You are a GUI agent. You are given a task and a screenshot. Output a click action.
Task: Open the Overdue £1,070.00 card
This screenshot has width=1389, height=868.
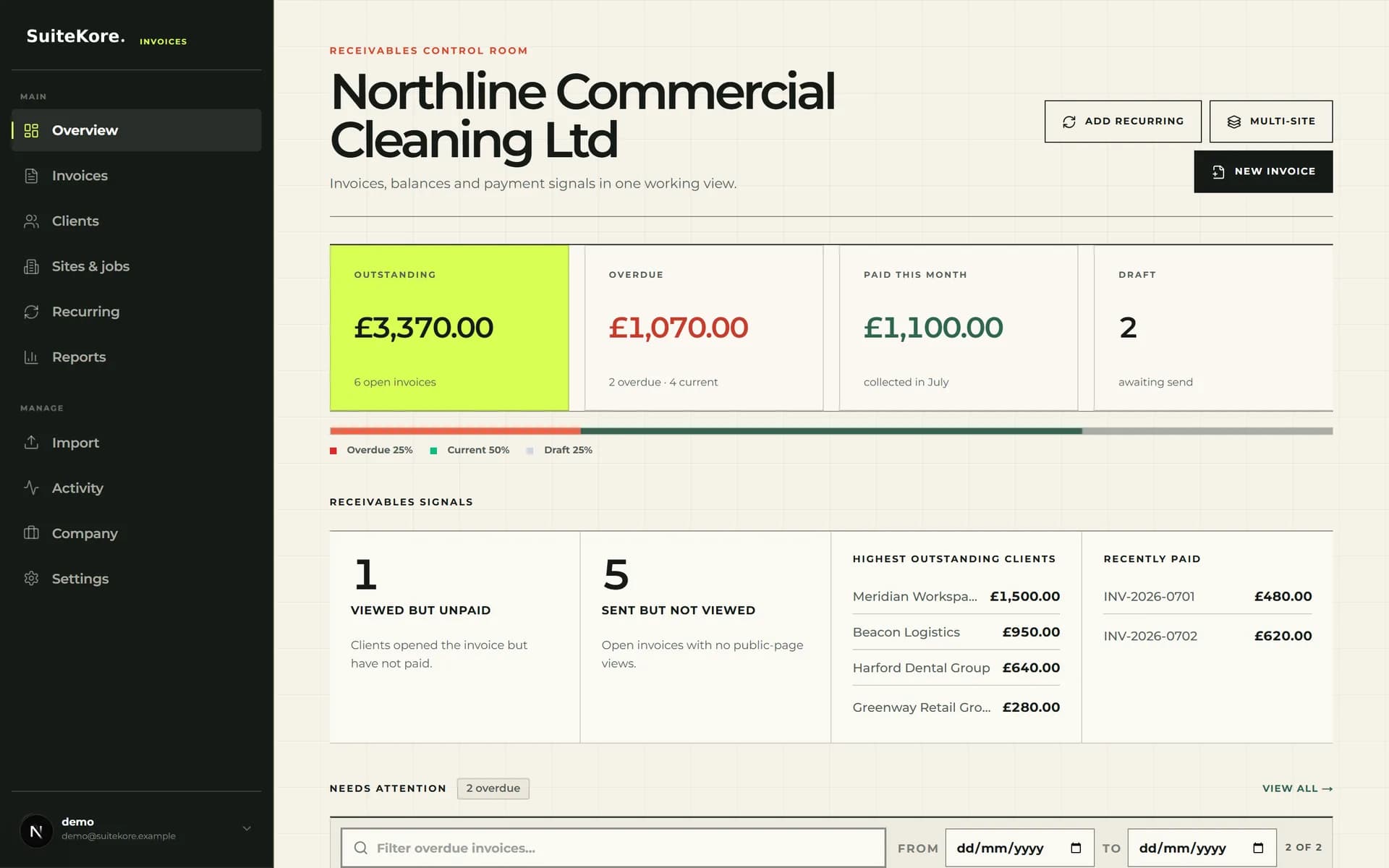coord(704,328)
